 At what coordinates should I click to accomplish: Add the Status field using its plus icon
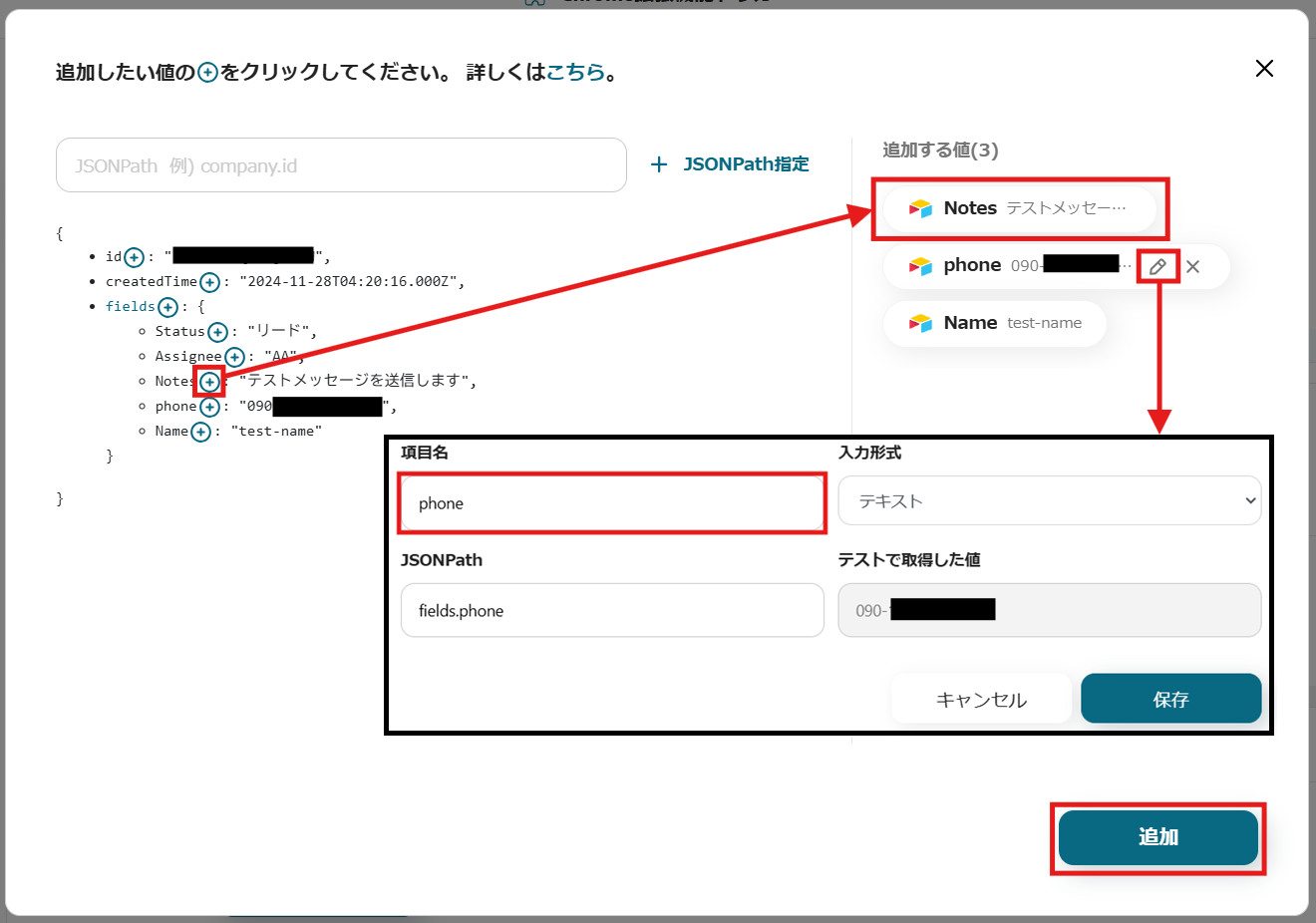point(217,332)
